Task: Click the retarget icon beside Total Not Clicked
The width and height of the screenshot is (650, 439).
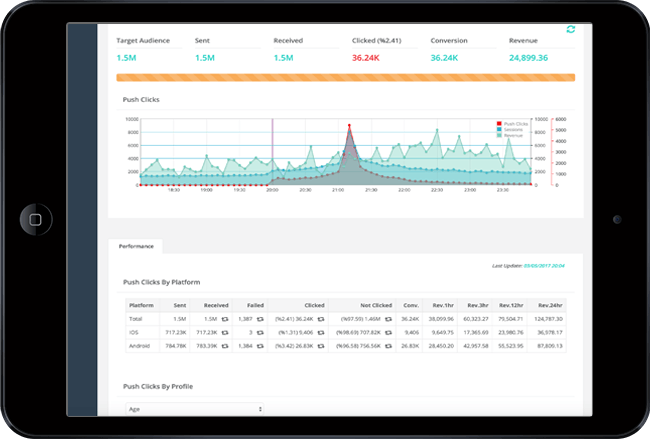Action: pos(388,319)
